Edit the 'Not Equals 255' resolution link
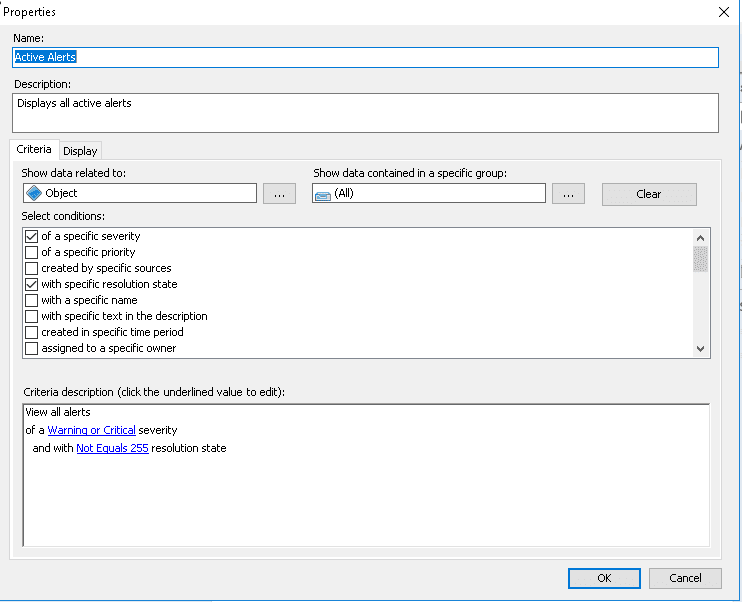The width and height of the screenshot is (742, 602). (x=112, y=448)
